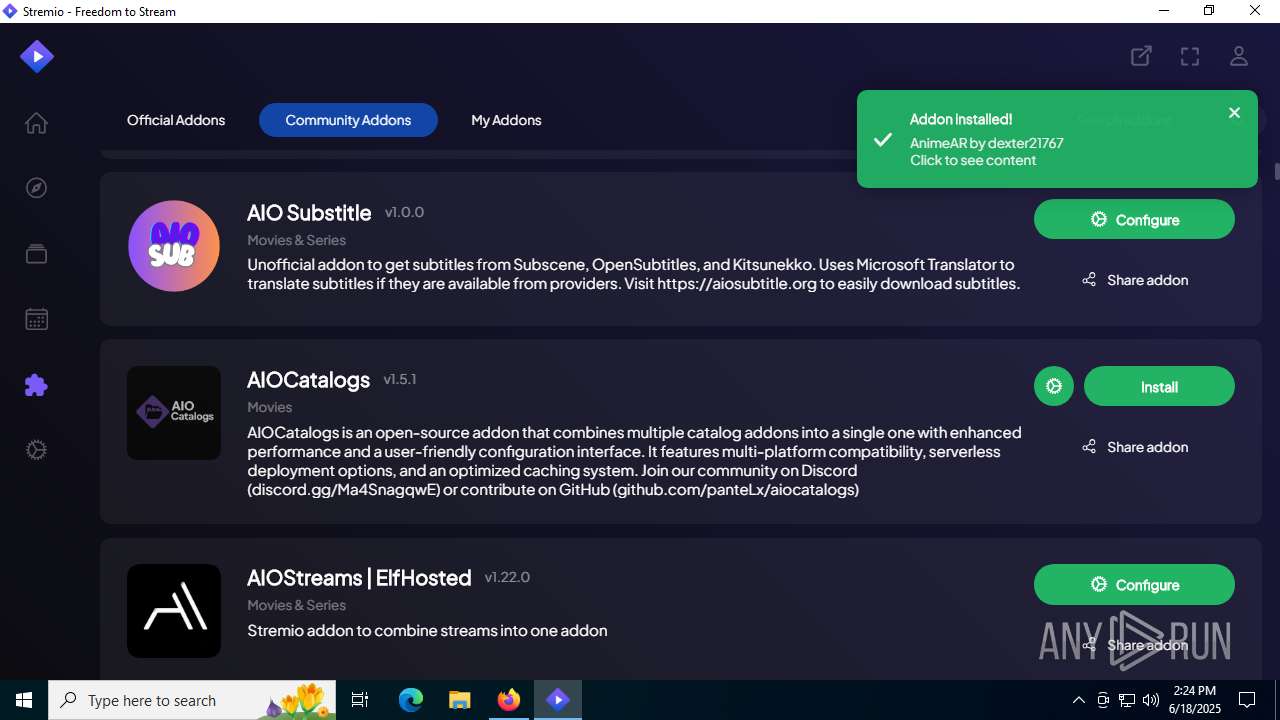The image size is (1280, 720).
Task: Click the AIOStreams | ElfHosted title
Action: [359, 578]
